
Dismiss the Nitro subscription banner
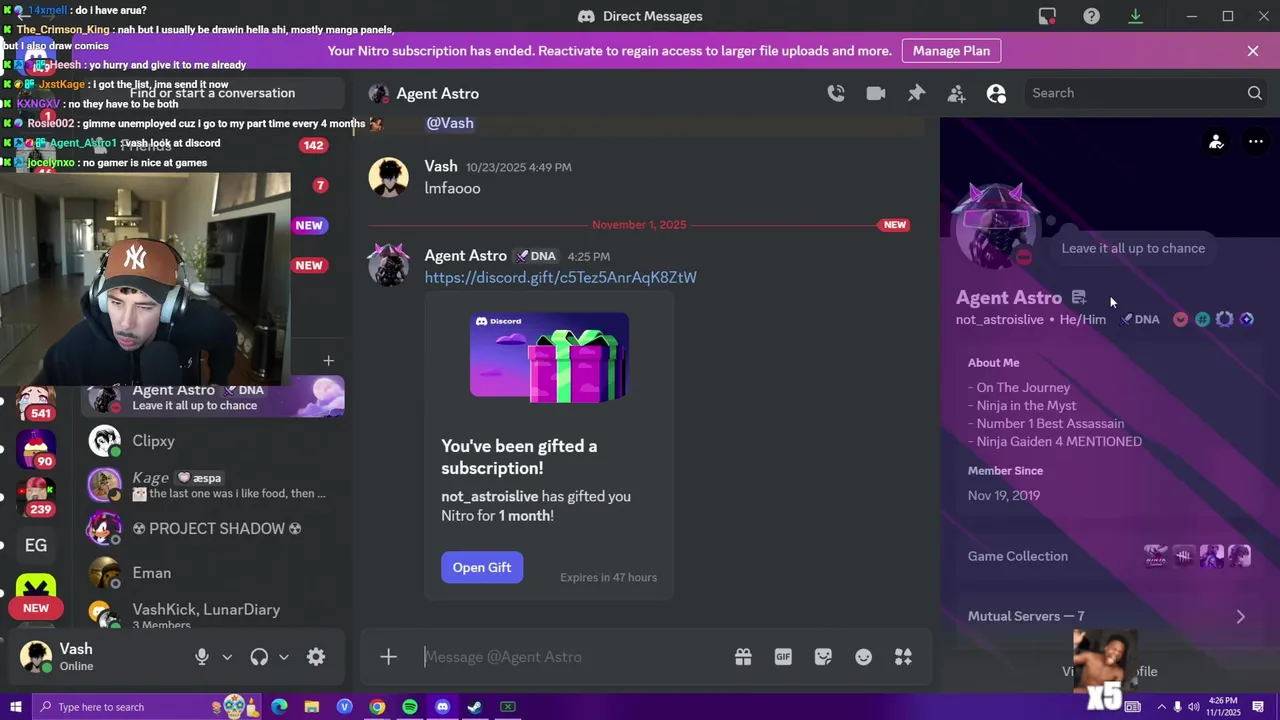point(1252,51)
